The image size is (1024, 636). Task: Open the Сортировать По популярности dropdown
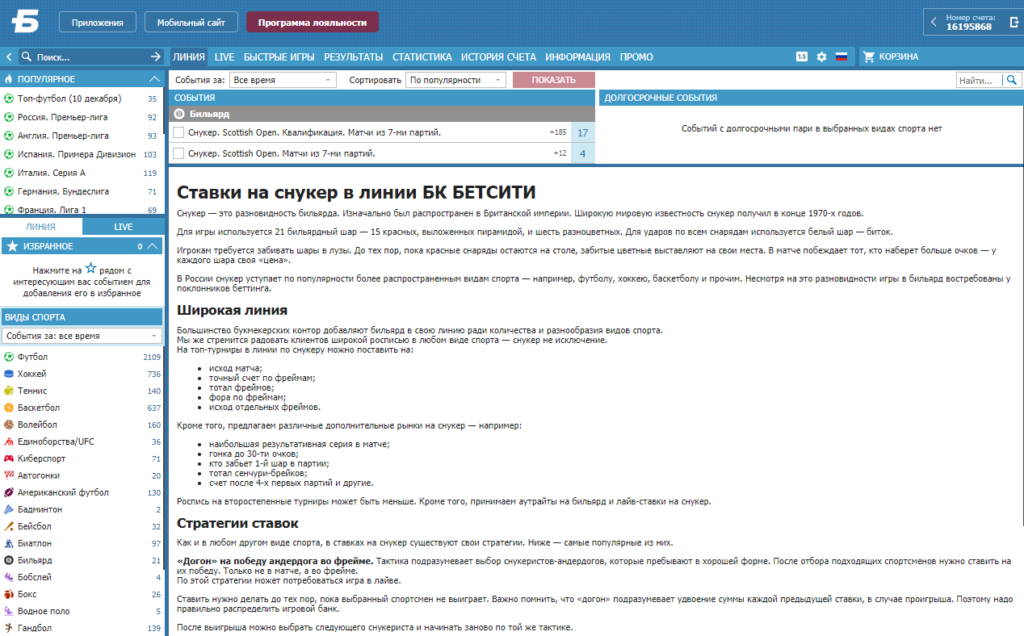(455, 80)
